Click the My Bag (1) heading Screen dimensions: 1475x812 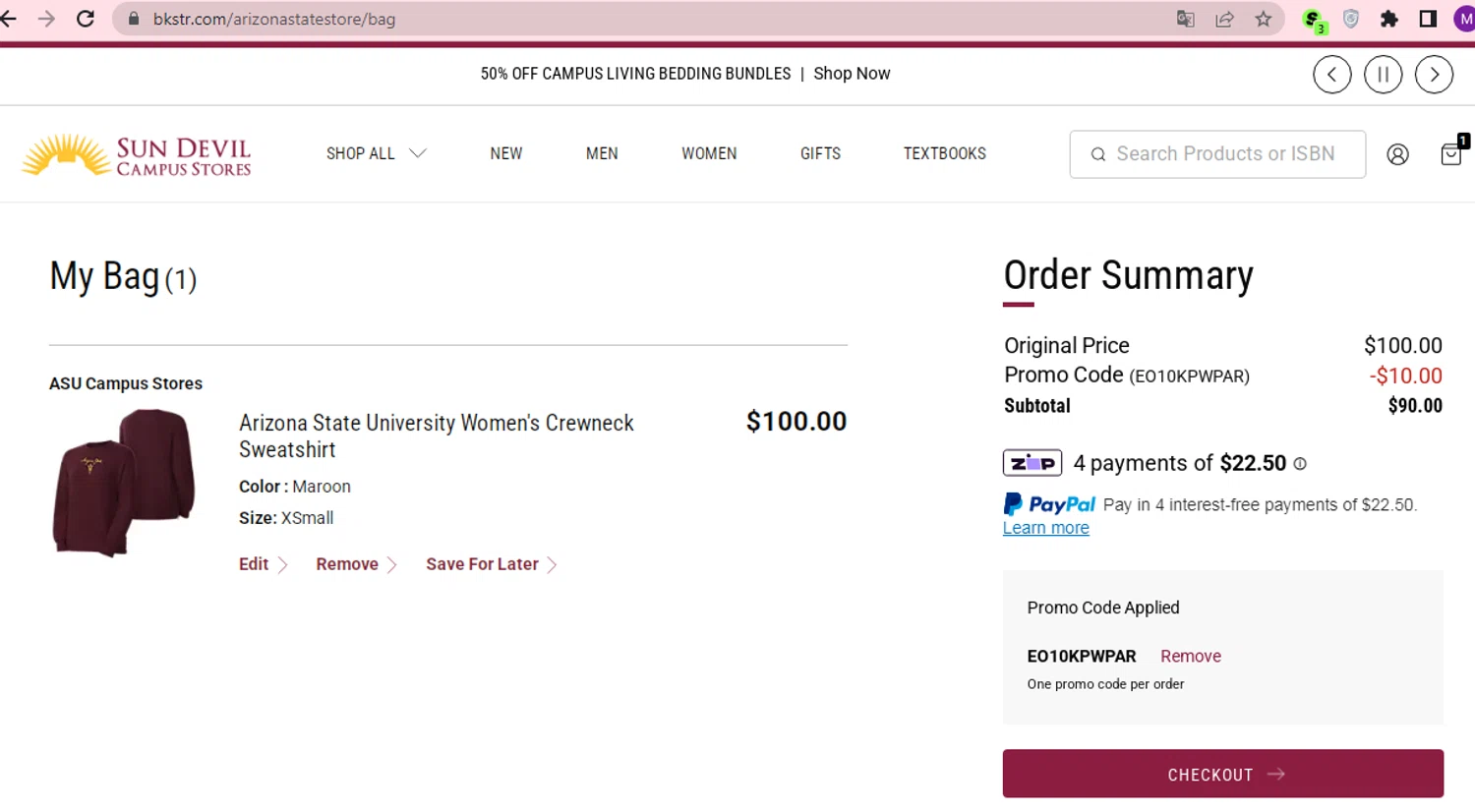[123, 277]
